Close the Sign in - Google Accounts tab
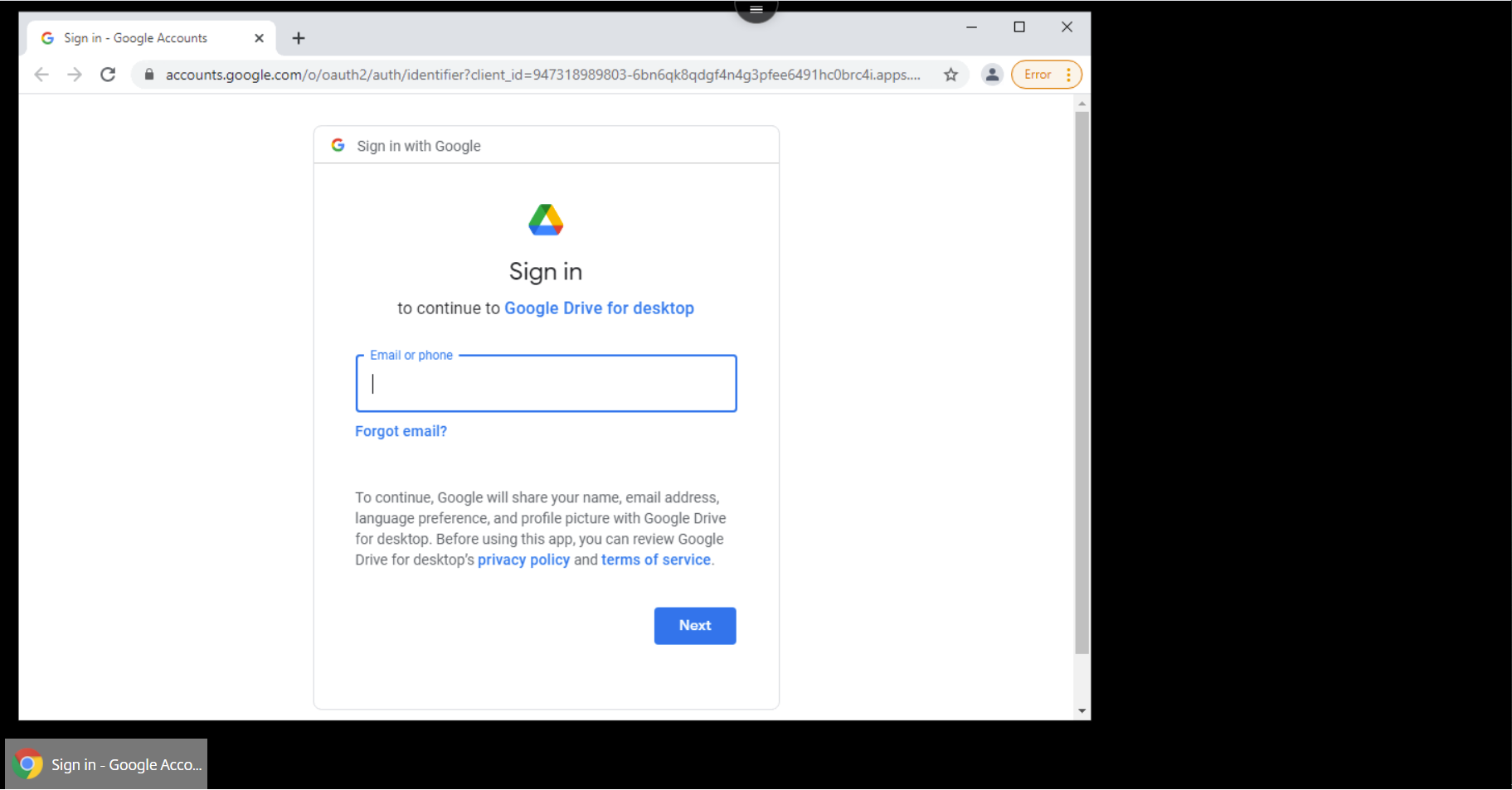 [259, 38]
